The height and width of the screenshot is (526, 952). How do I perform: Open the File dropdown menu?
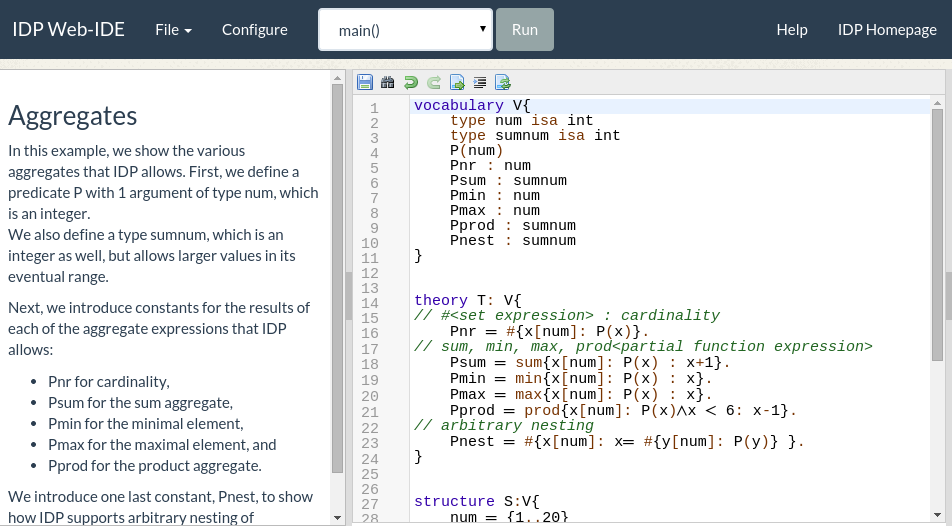(173, 29)
